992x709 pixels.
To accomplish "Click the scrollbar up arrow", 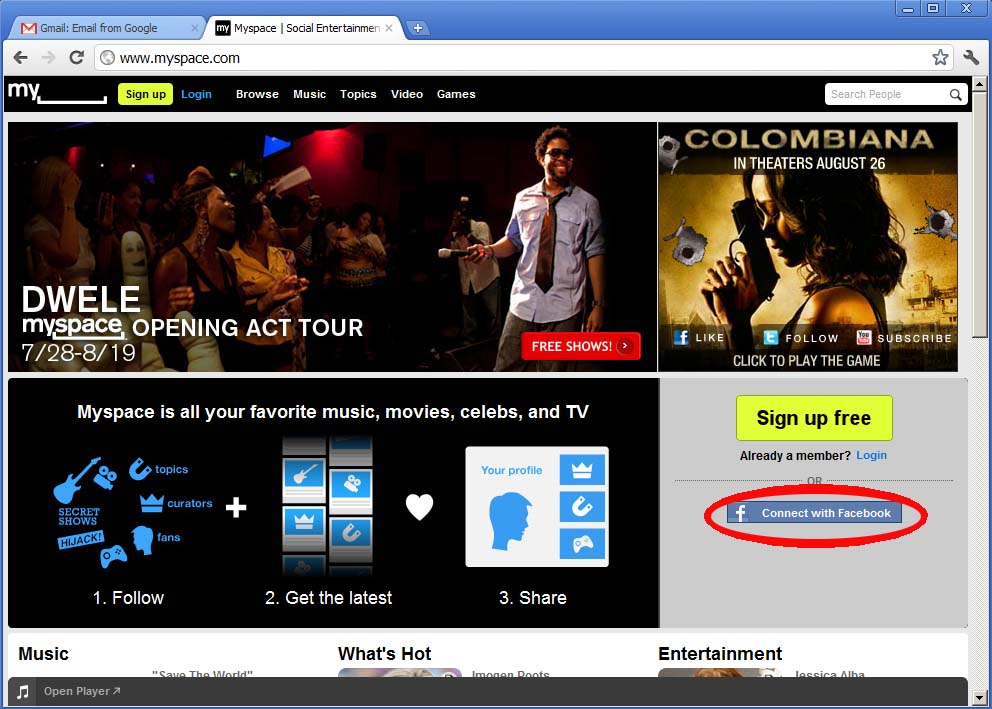I will [x=979, y=84].
